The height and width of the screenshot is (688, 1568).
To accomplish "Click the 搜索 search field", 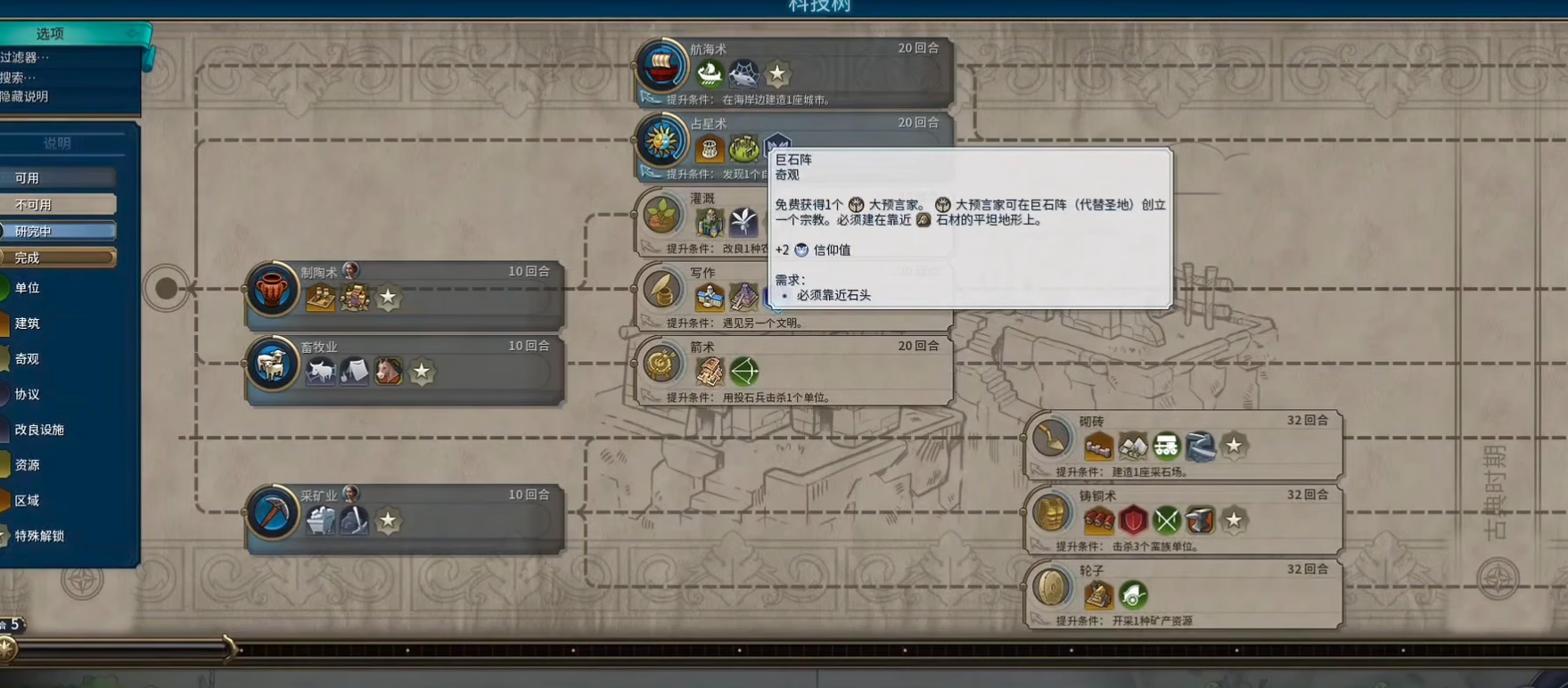I will (19, 78).
